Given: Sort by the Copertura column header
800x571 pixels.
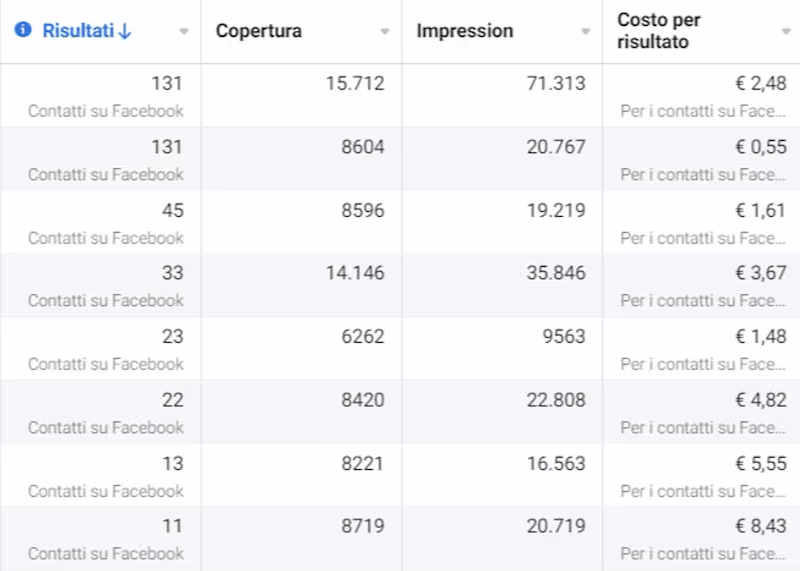Looking at the screenshot, I should (x=259, y=31).
